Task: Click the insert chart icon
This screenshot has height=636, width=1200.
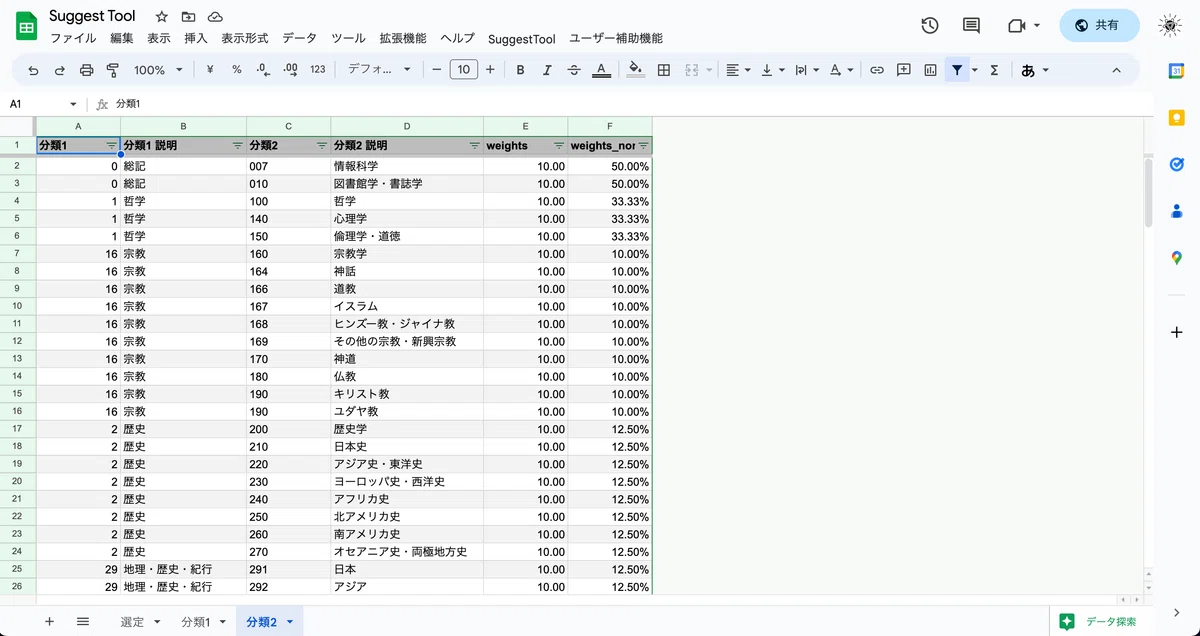Action: click(931, 70)
